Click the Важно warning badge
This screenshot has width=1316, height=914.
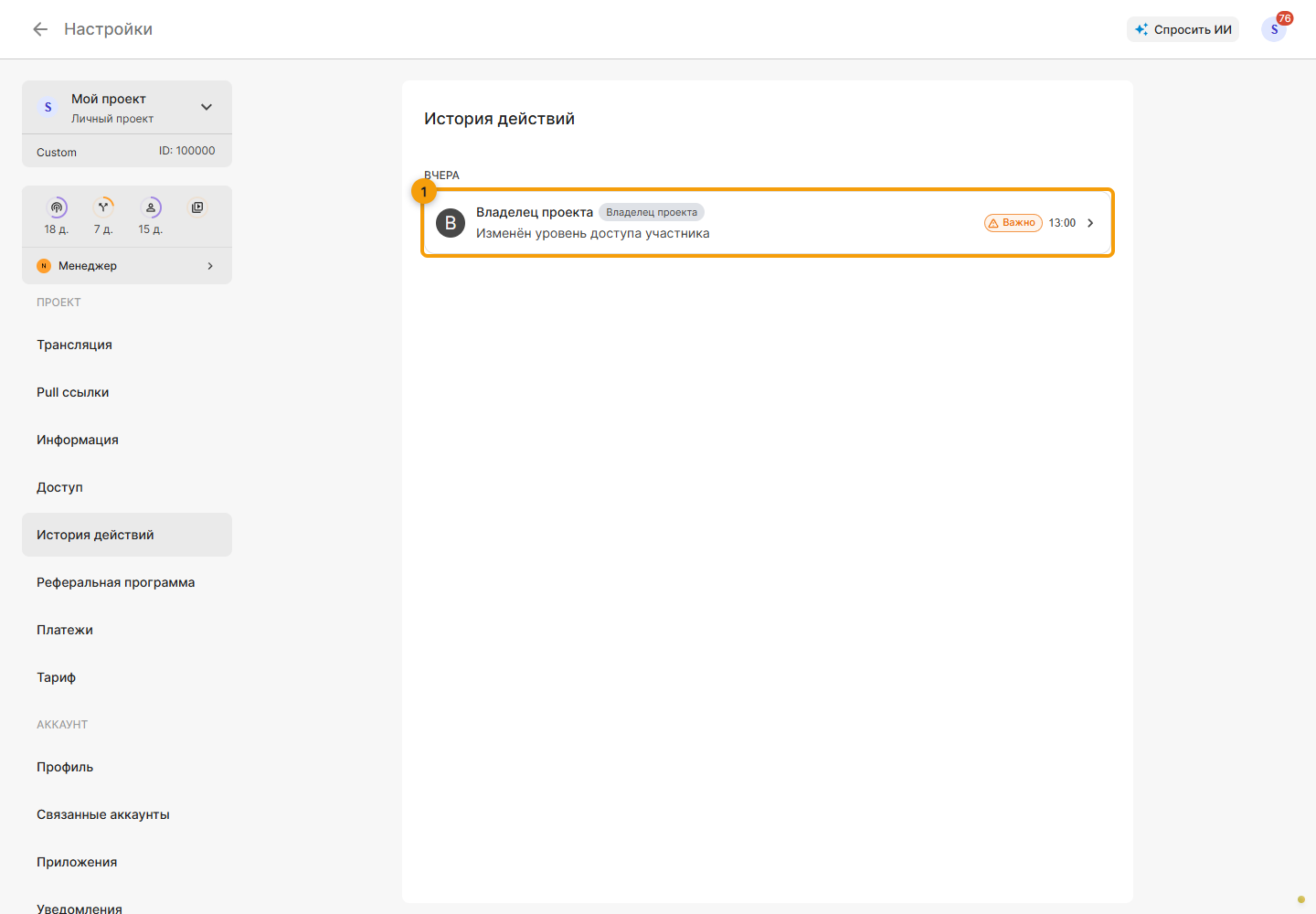[x=1013, y=223]
